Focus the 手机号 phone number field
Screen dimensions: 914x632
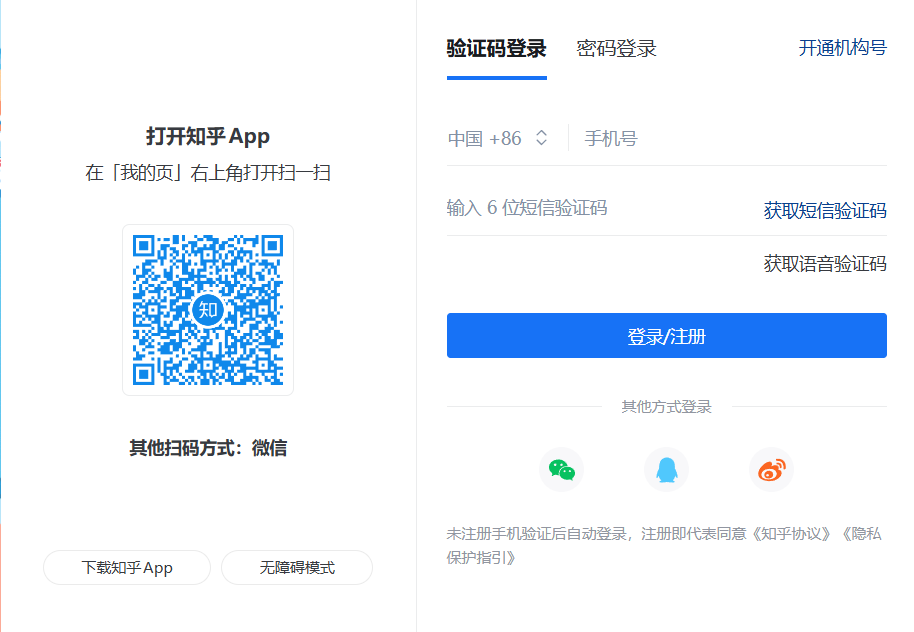tap(730, 138)
